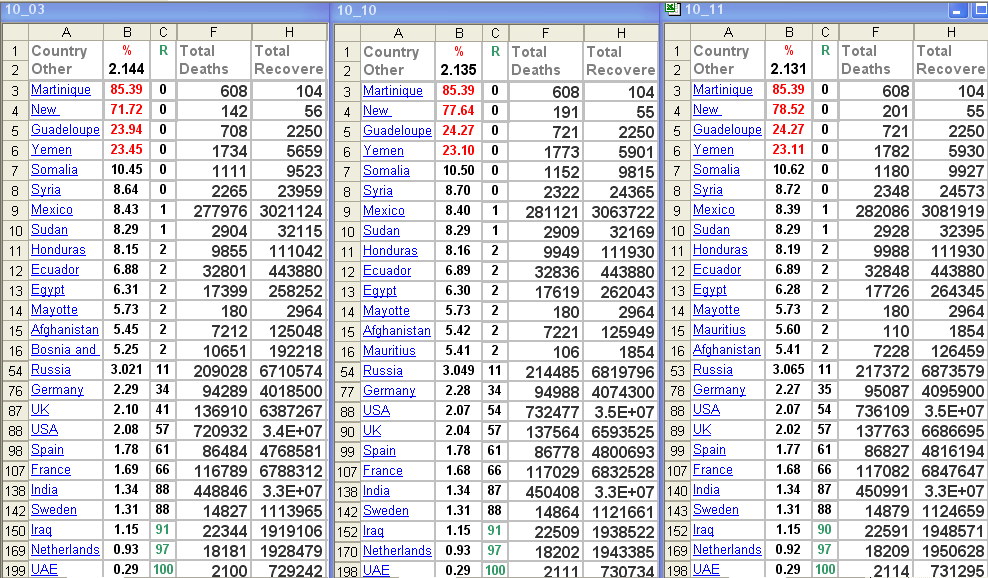Image resolution: width=988 pixels, height=578 pixels.
Task: Click the Bosnia and link in 10_03
Action: coord(64,350)
